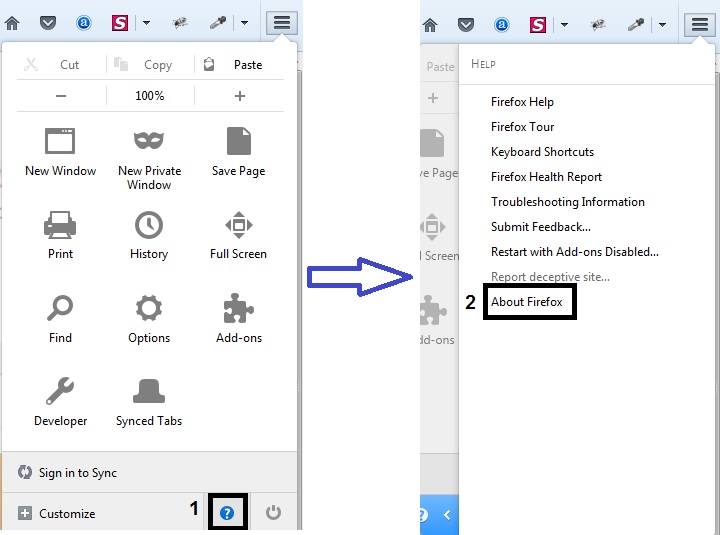Open dropdown arrow beside eyedropper, left toolbar
This screenshot has width=720, height=535.
244,23
